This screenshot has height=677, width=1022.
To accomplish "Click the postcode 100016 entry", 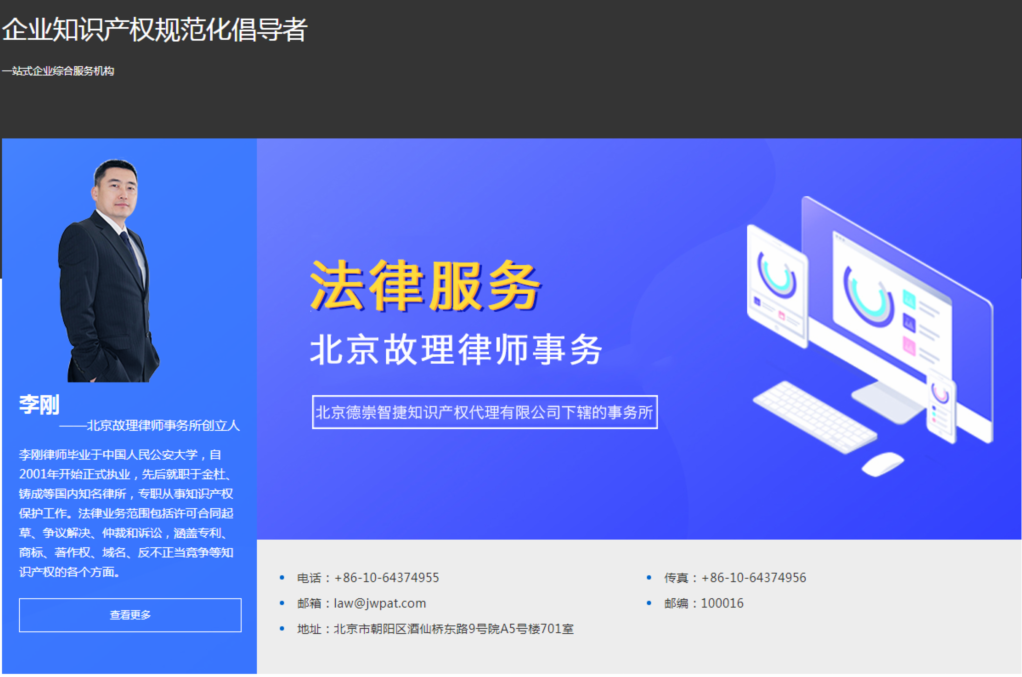I will (721, 603).
